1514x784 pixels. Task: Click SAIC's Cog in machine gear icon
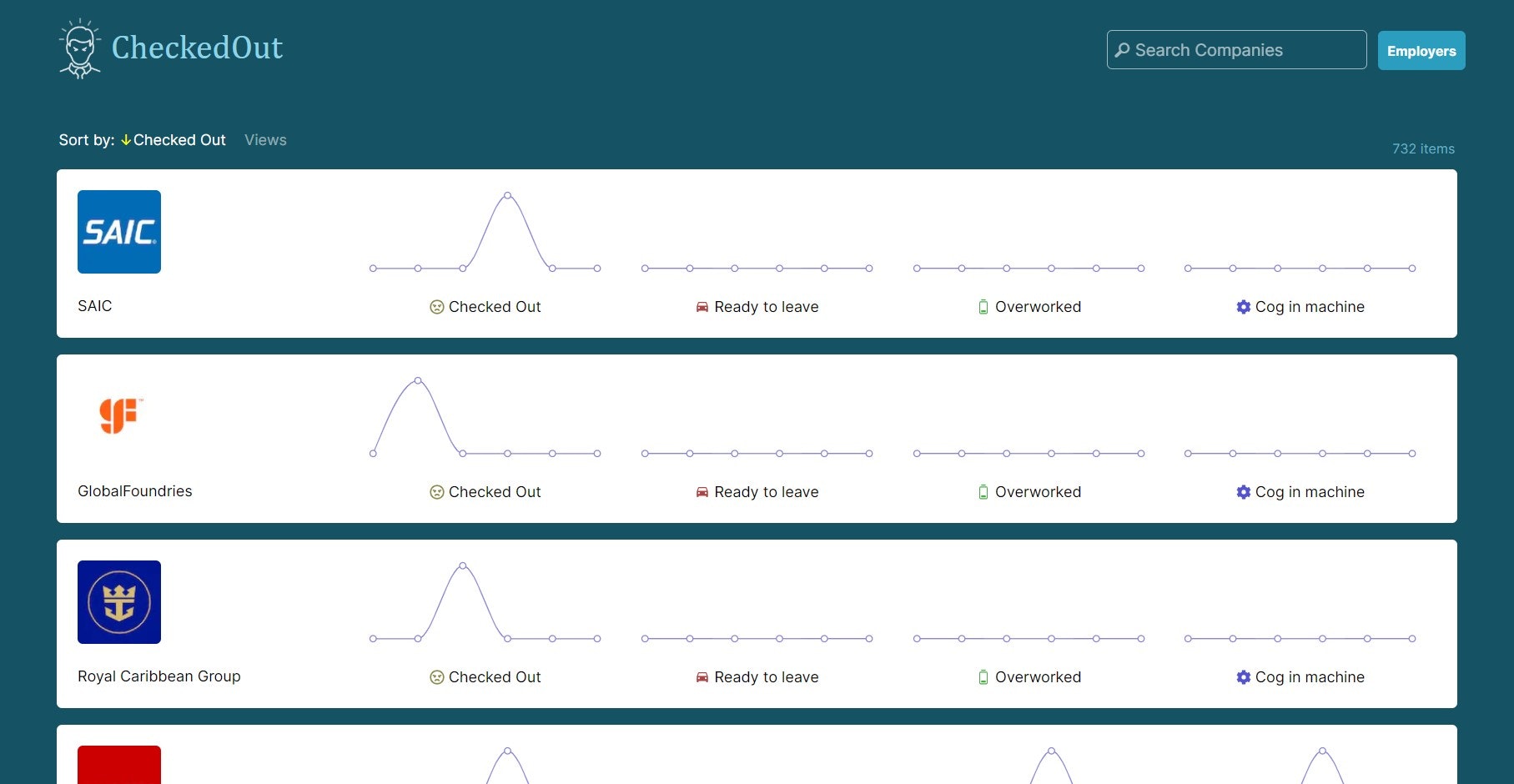click(1243, 307)
